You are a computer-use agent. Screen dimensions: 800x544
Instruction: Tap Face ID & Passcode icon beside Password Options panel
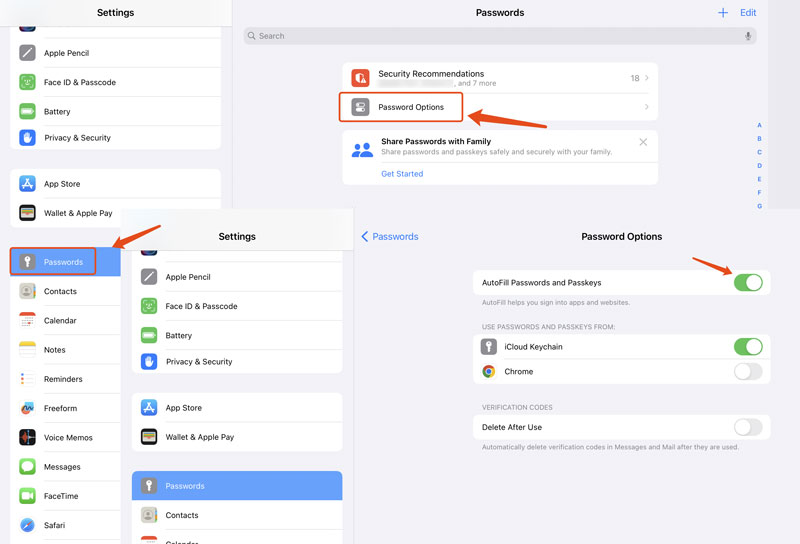pos(149,306)
